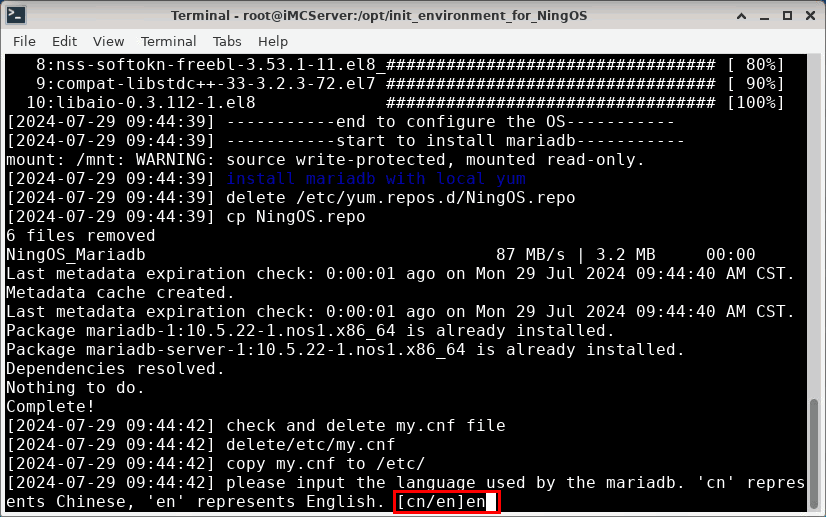826x517 pixels.
Task: Click the terminal app icon in title bar
Action: coord(16,15)
